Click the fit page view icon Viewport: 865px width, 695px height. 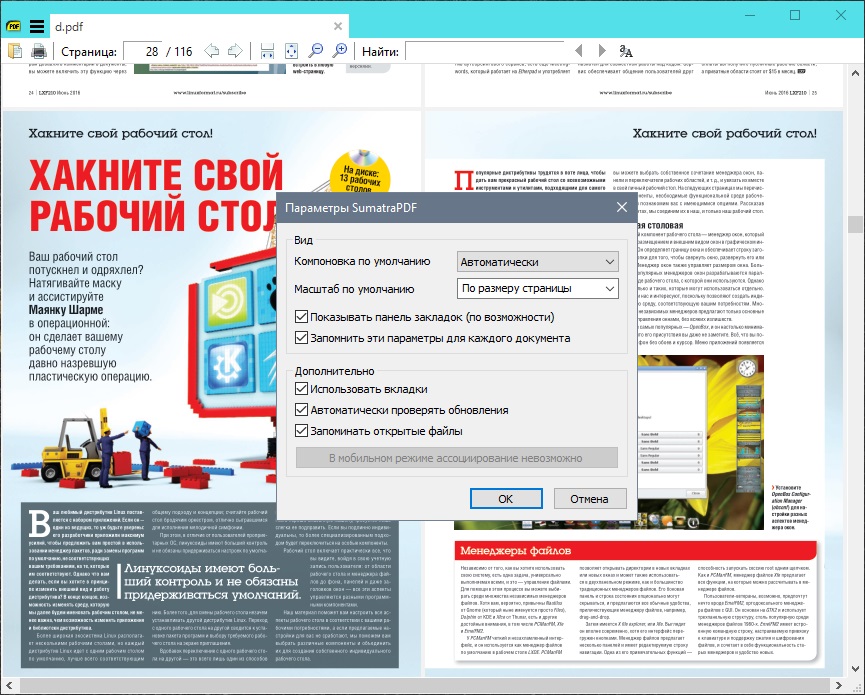[292, 51]
